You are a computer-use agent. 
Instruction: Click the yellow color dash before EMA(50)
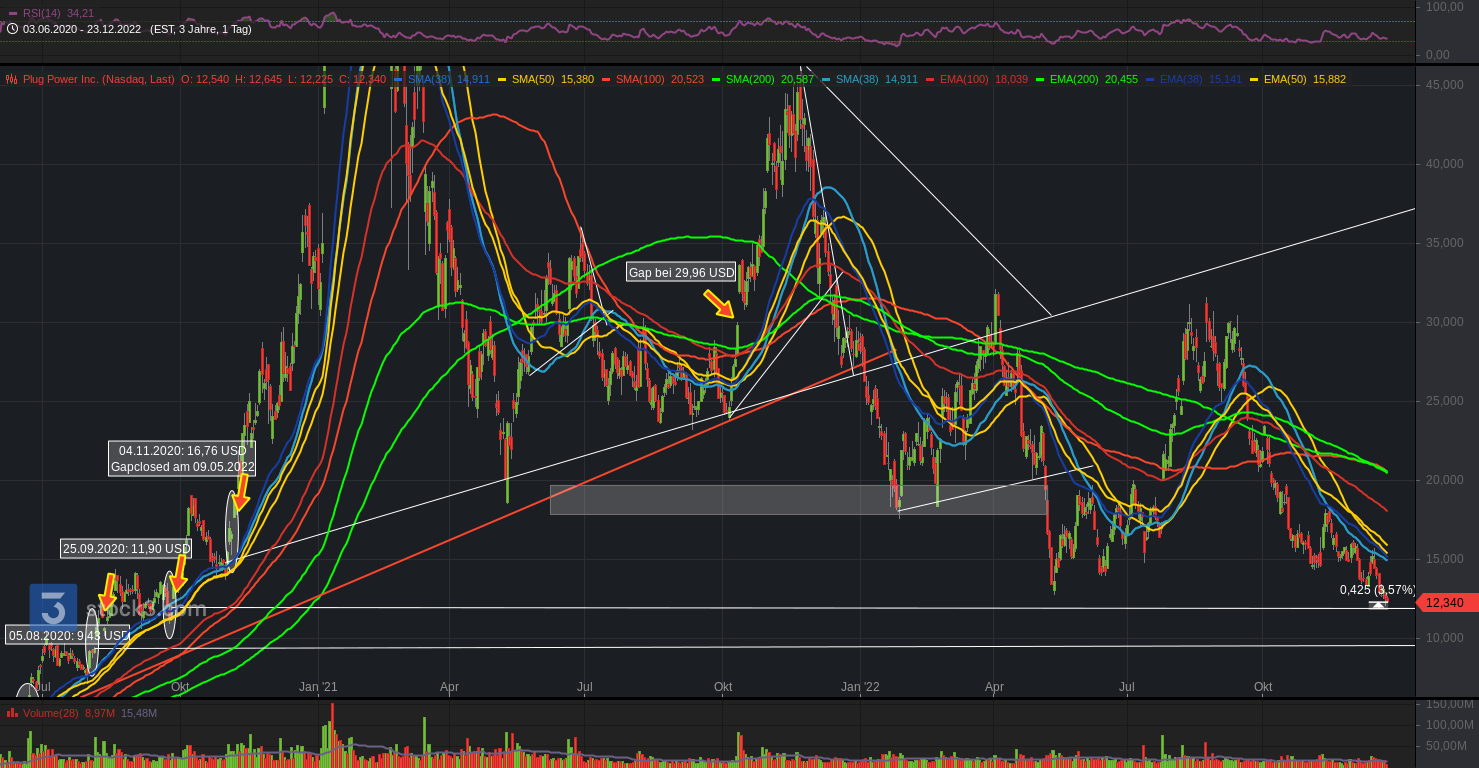(1254, 79)
